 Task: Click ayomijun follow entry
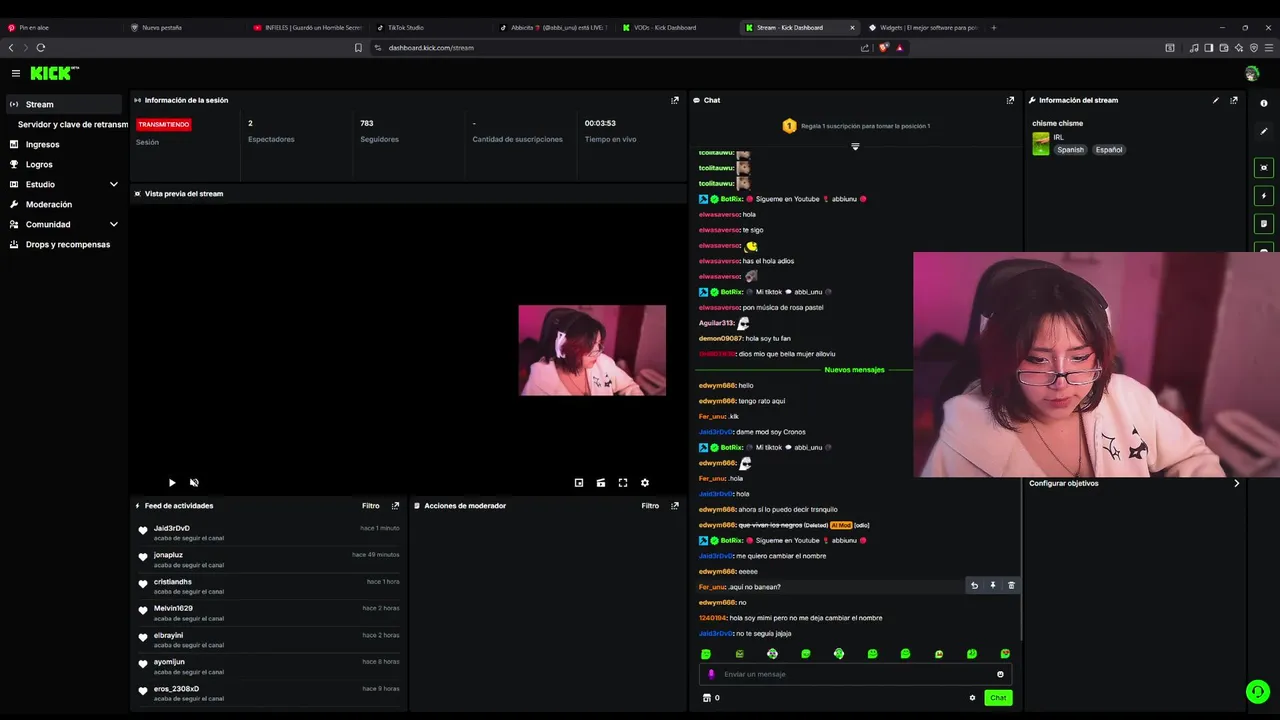pyautogui.click(x=269, y=667)
